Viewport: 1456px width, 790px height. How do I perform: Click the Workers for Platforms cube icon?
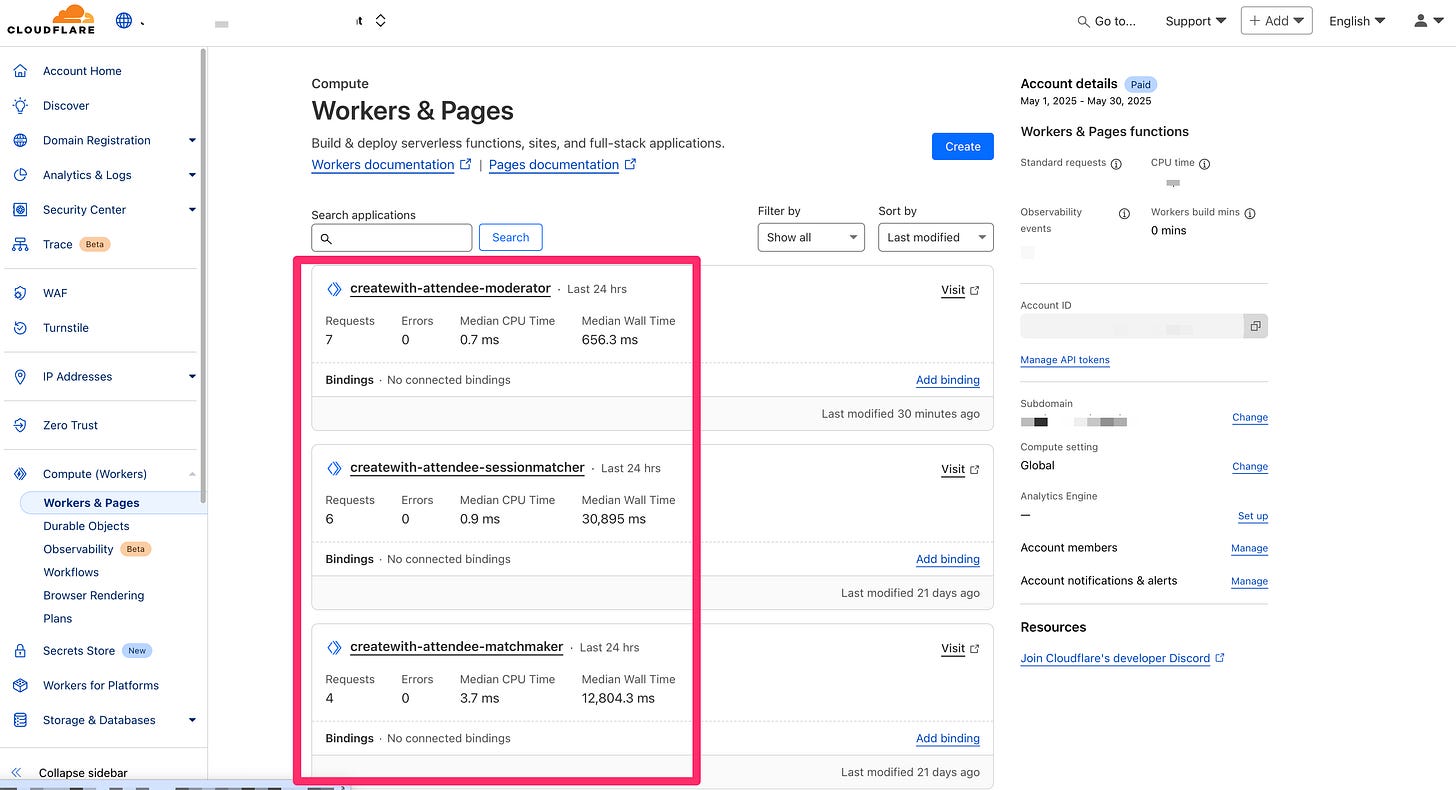tap(20, 685)
